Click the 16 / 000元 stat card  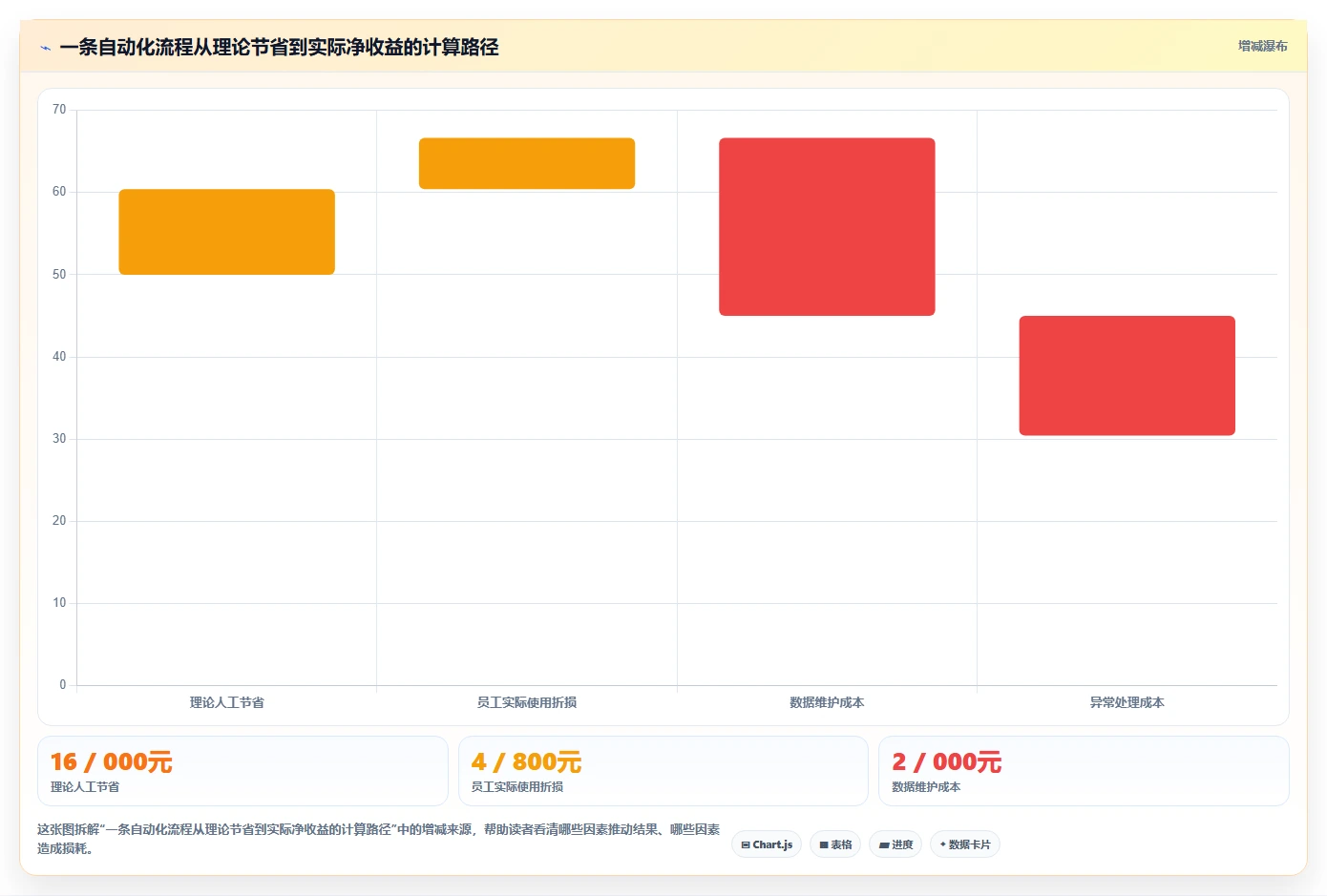coord(242,771)
